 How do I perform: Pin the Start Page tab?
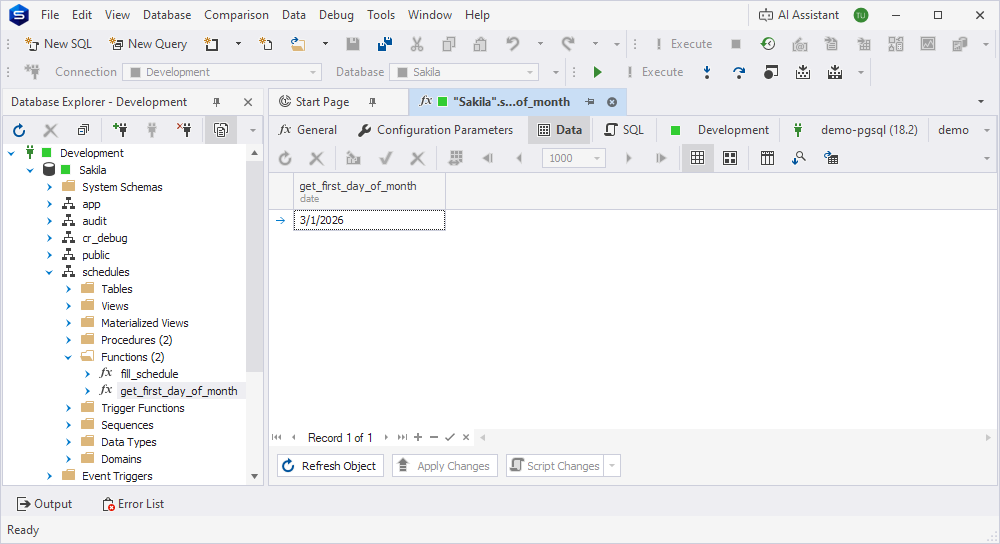coord(372,102)
